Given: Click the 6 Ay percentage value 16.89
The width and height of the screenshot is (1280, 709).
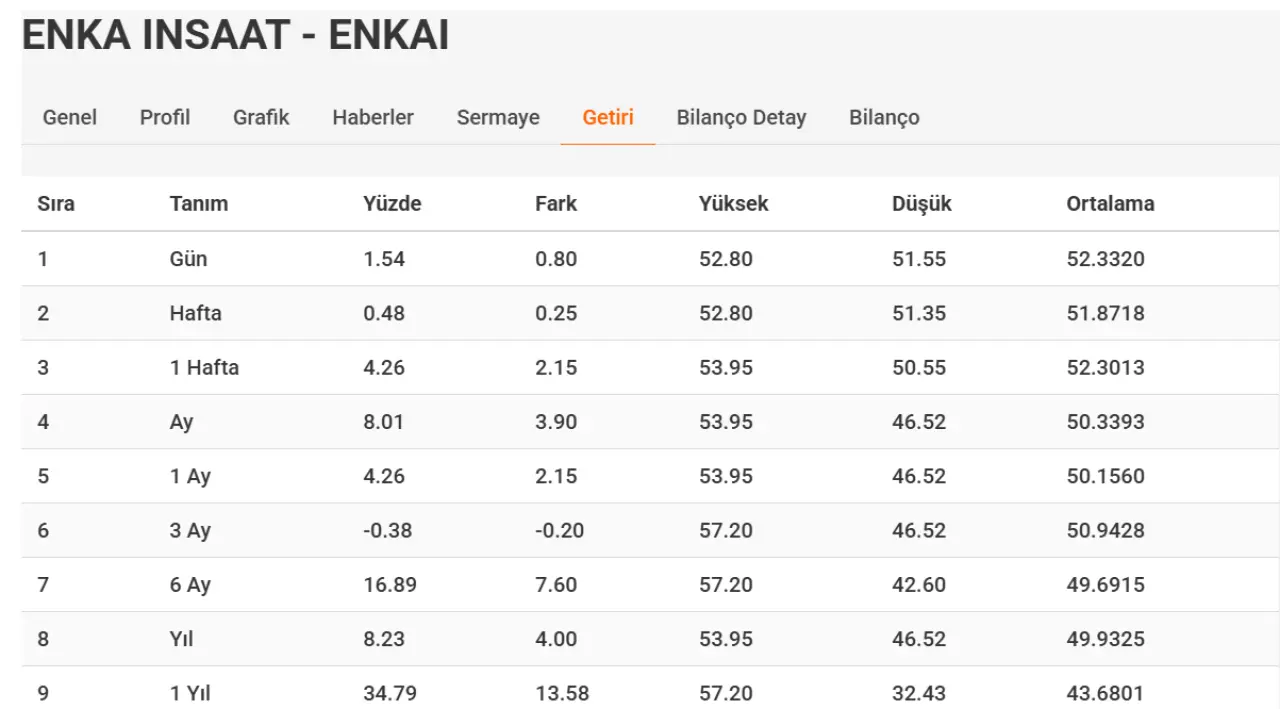Looking at the screenshot, I should (x=390, y=585).
